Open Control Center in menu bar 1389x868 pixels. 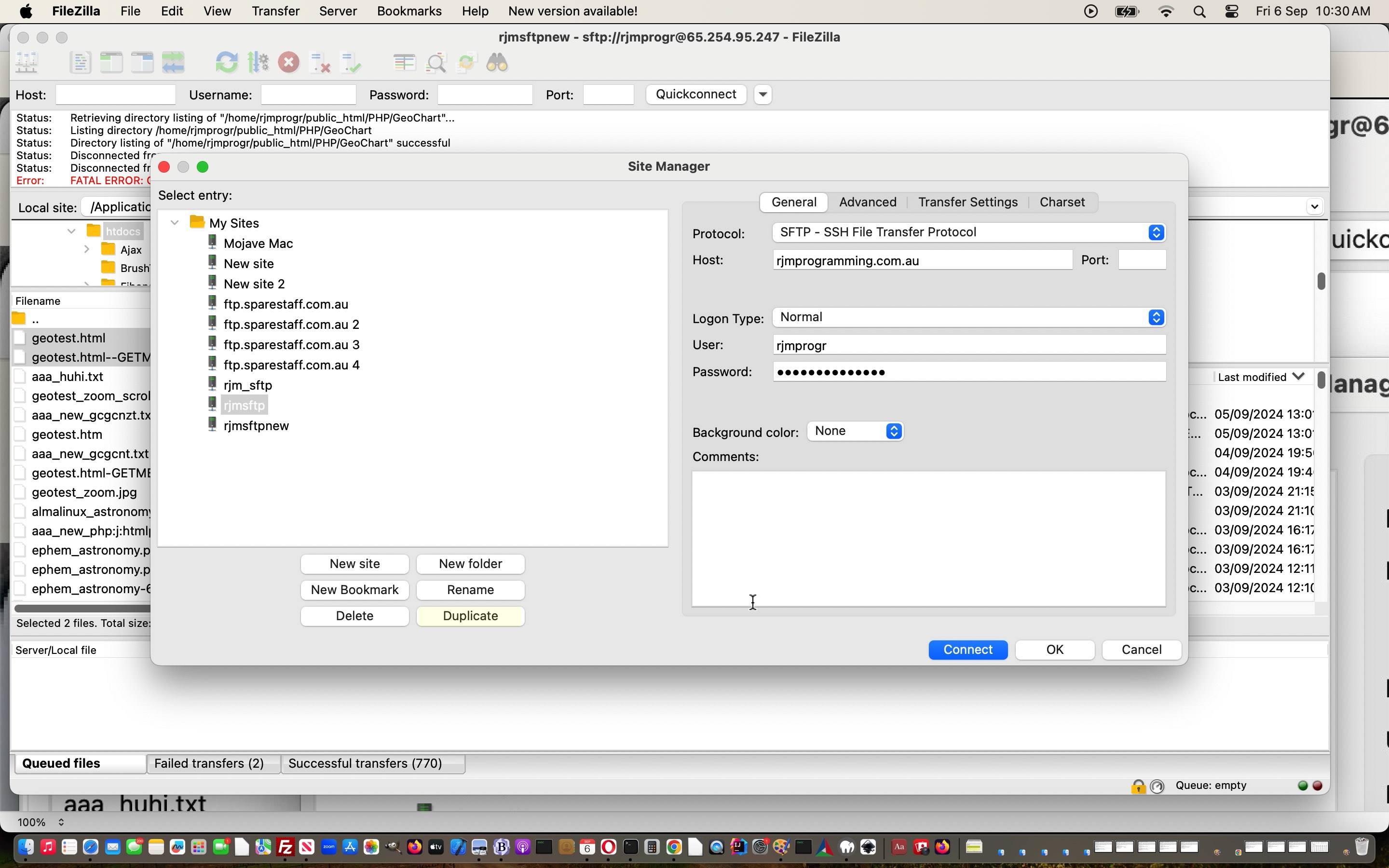pos(1232,12)
